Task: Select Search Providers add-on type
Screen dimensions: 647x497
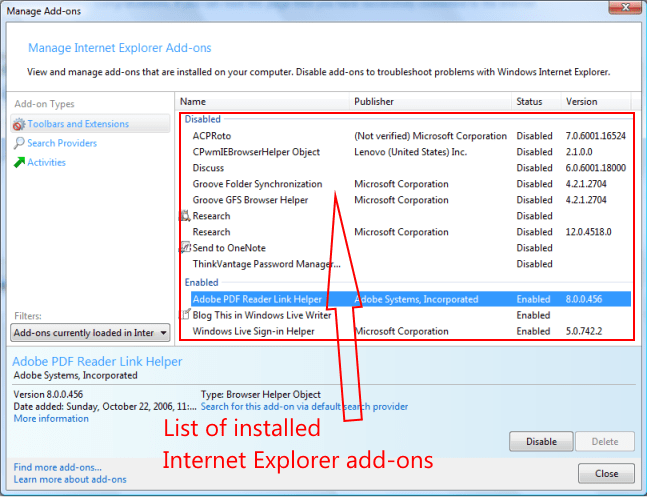Action: 62,143
